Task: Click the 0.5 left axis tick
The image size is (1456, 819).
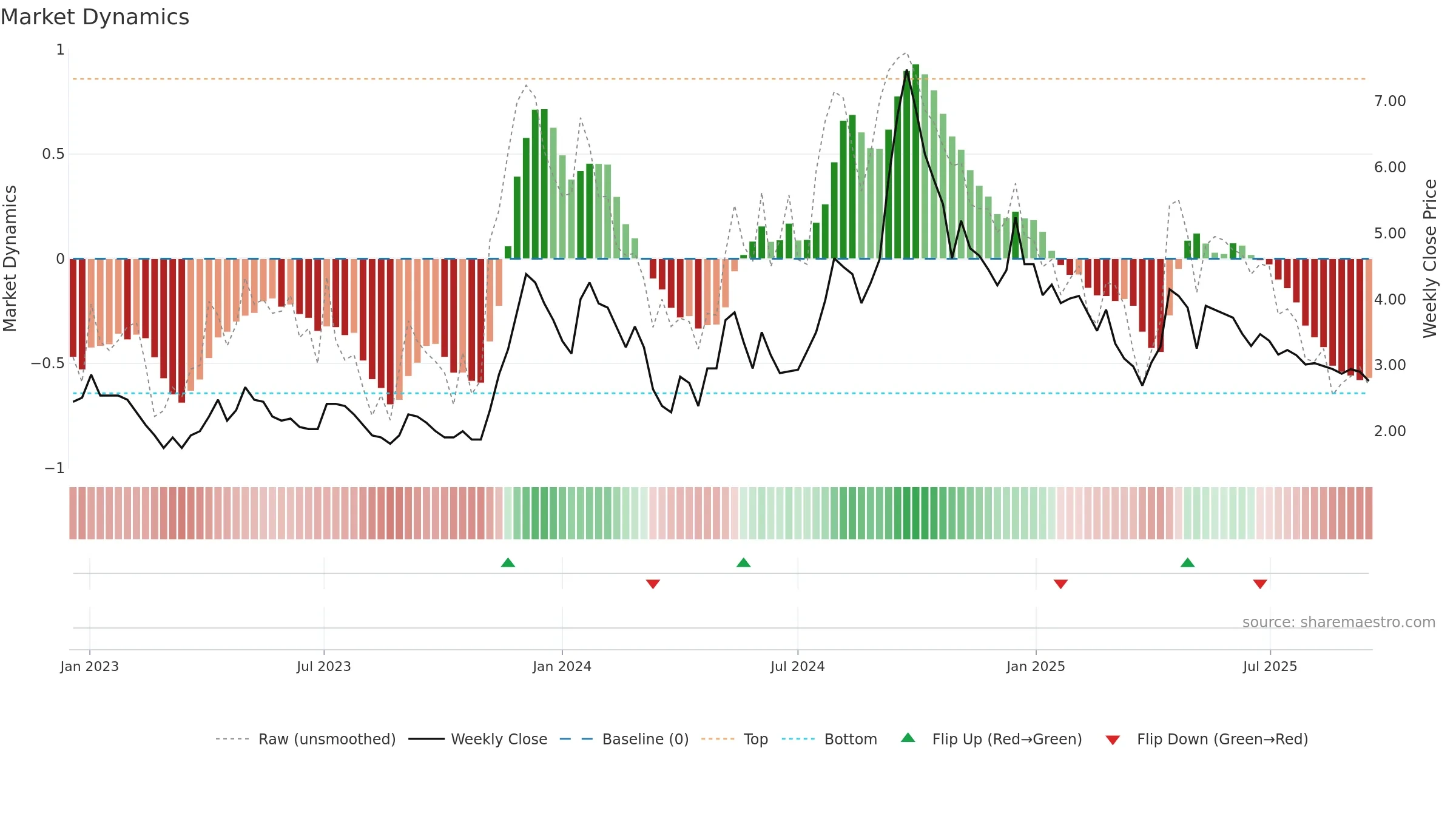Action: coord(53,154)
